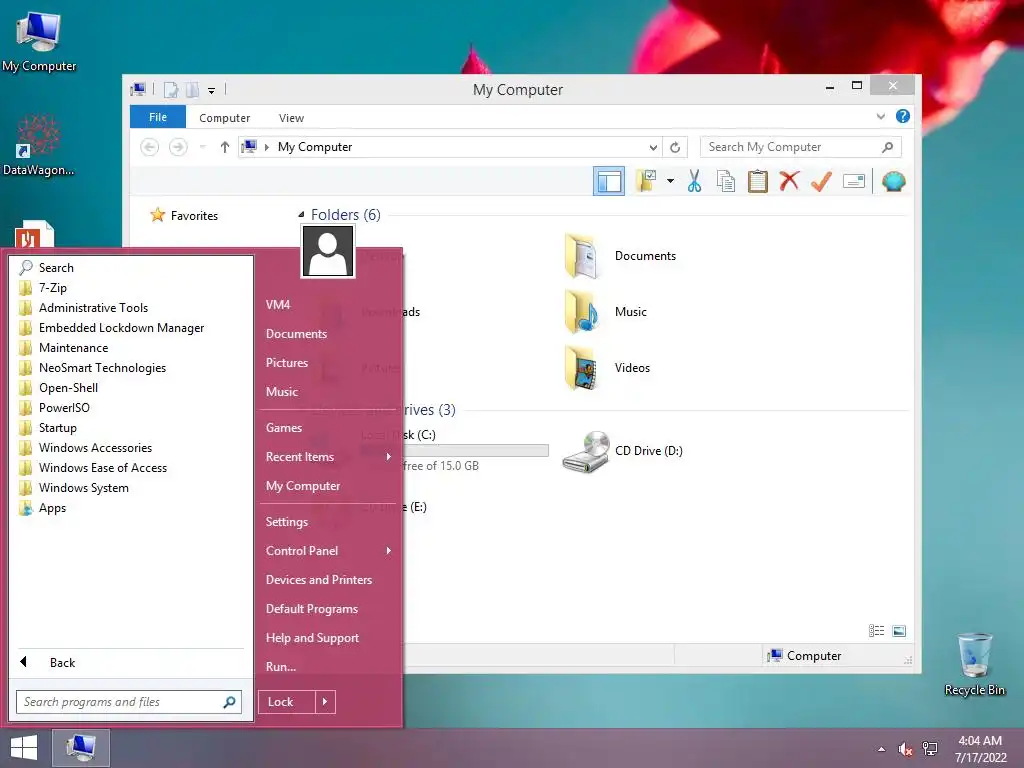Click the VM4 user name link
Image resolution: width=1024 pixels, height=768 pixels.
(x=278, y=305)
